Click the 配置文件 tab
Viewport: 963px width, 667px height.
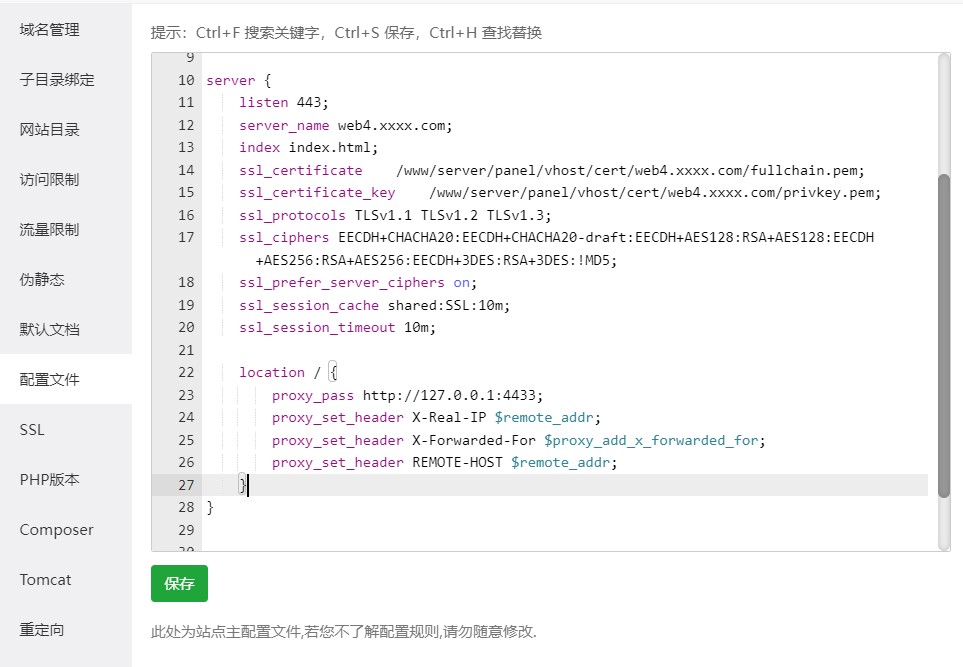(50, 380)
